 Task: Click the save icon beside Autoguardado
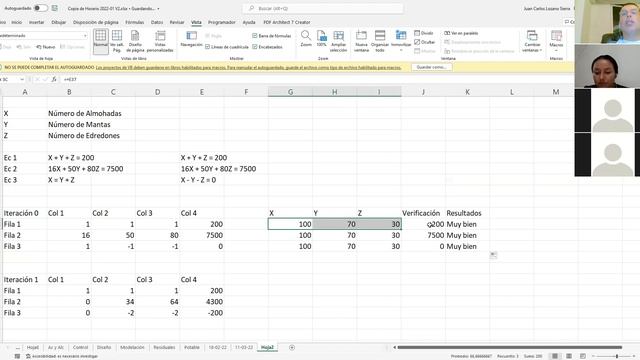point(55,8)
